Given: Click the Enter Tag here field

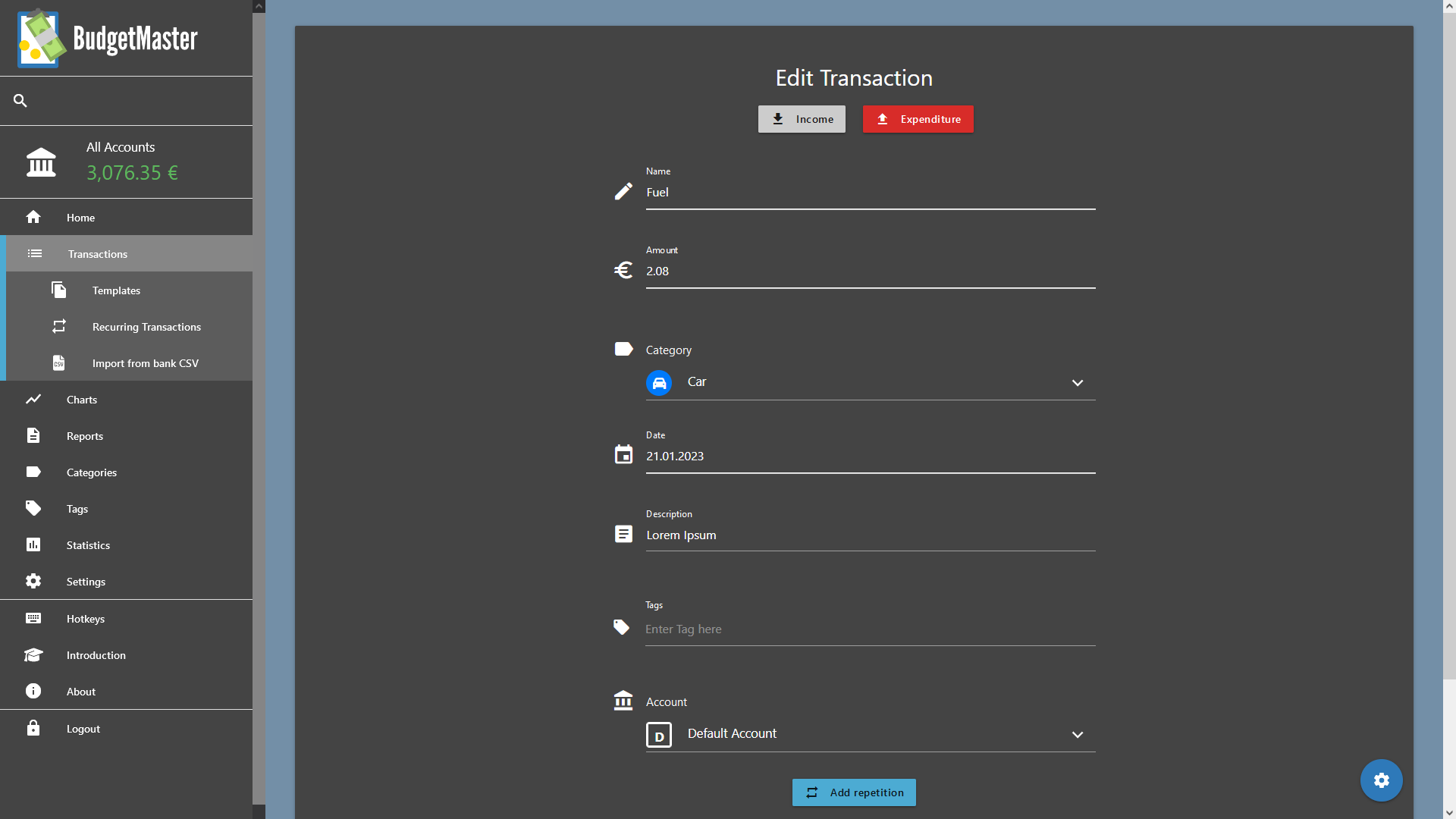Looking at the screenshot, I should tap(871, 629).
